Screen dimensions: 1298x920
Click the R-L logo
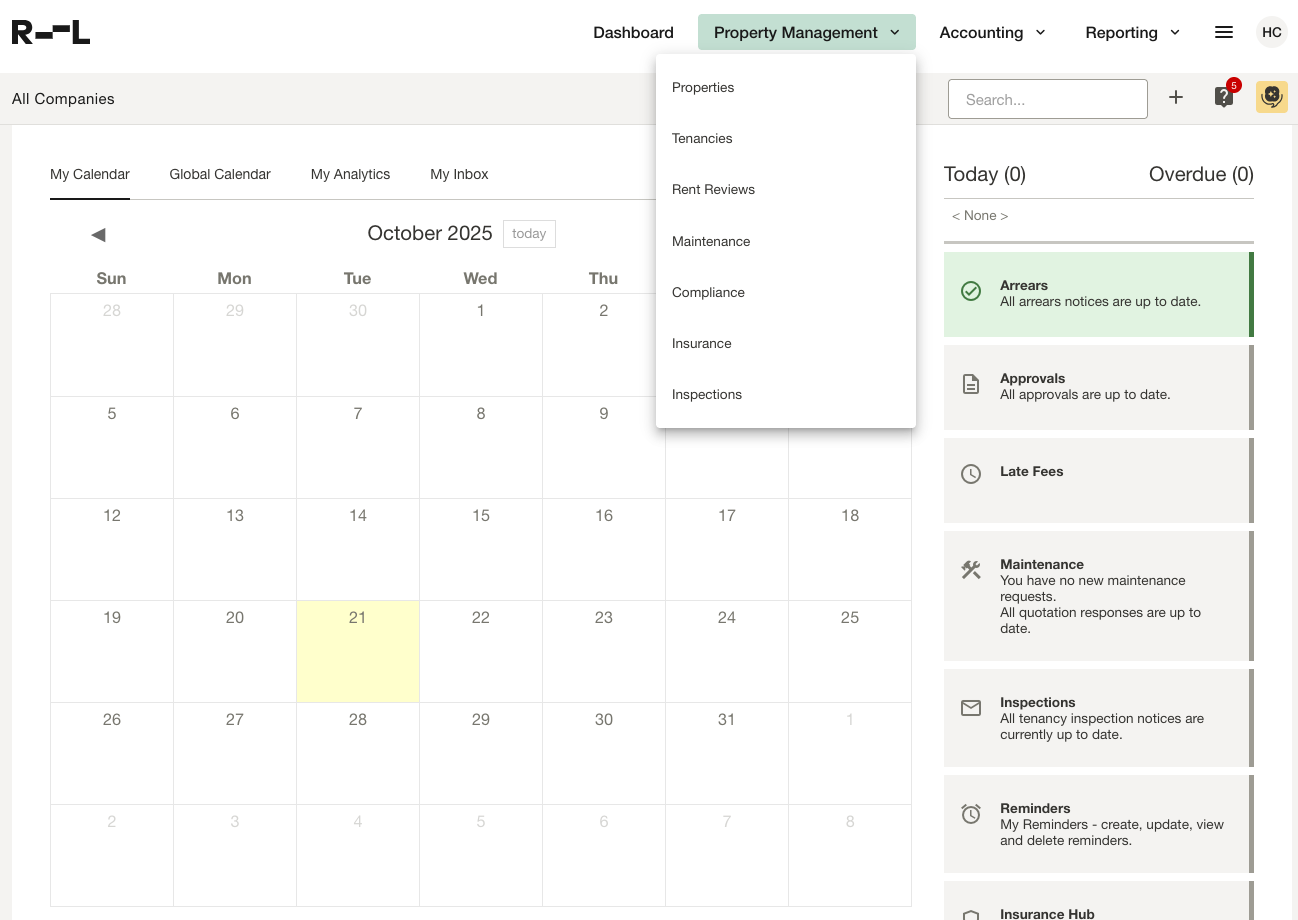point(51,32)
